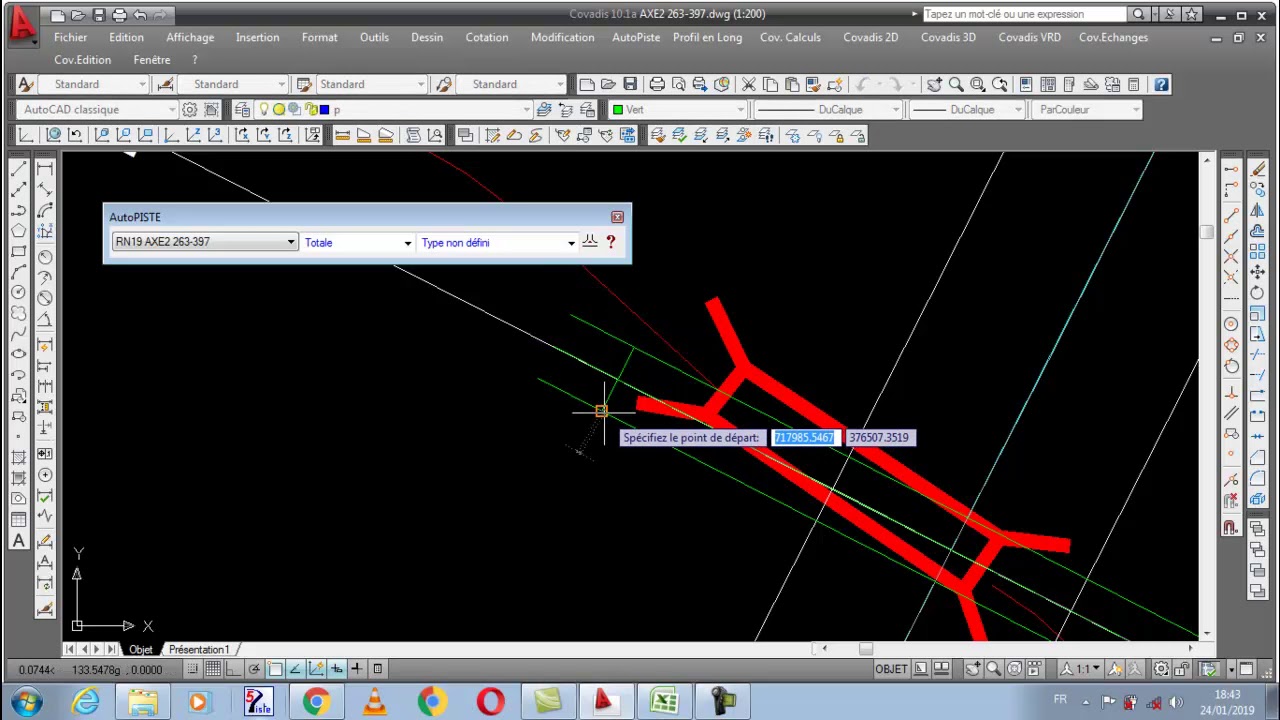Toggle OBJET model/paper space button

pyautogui.click(x=891, y=669)
